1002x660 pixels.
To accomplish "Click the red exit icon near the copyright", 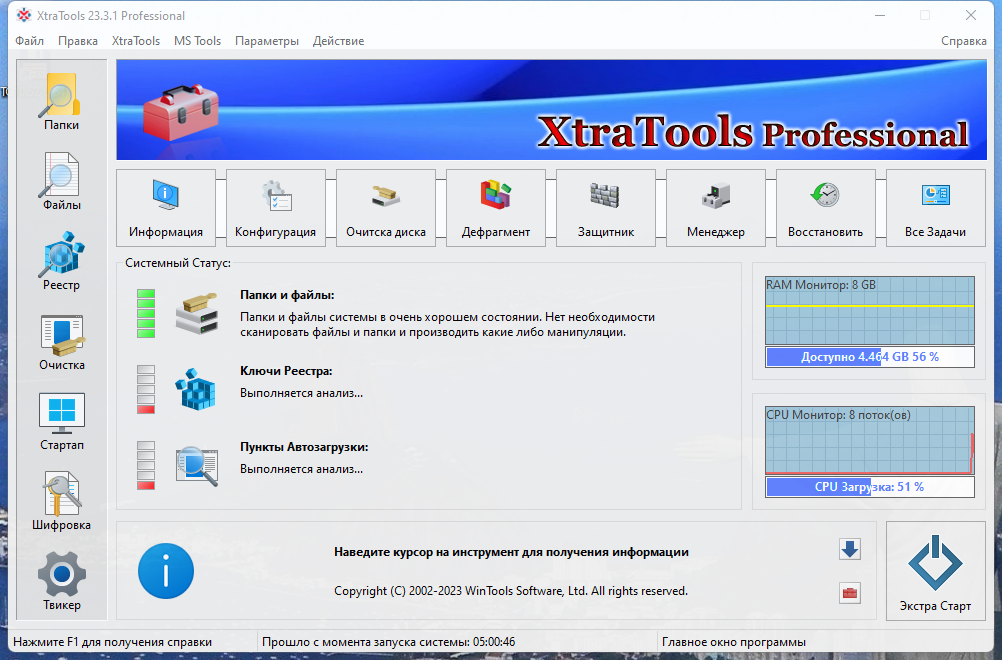I will click(849, 593).
